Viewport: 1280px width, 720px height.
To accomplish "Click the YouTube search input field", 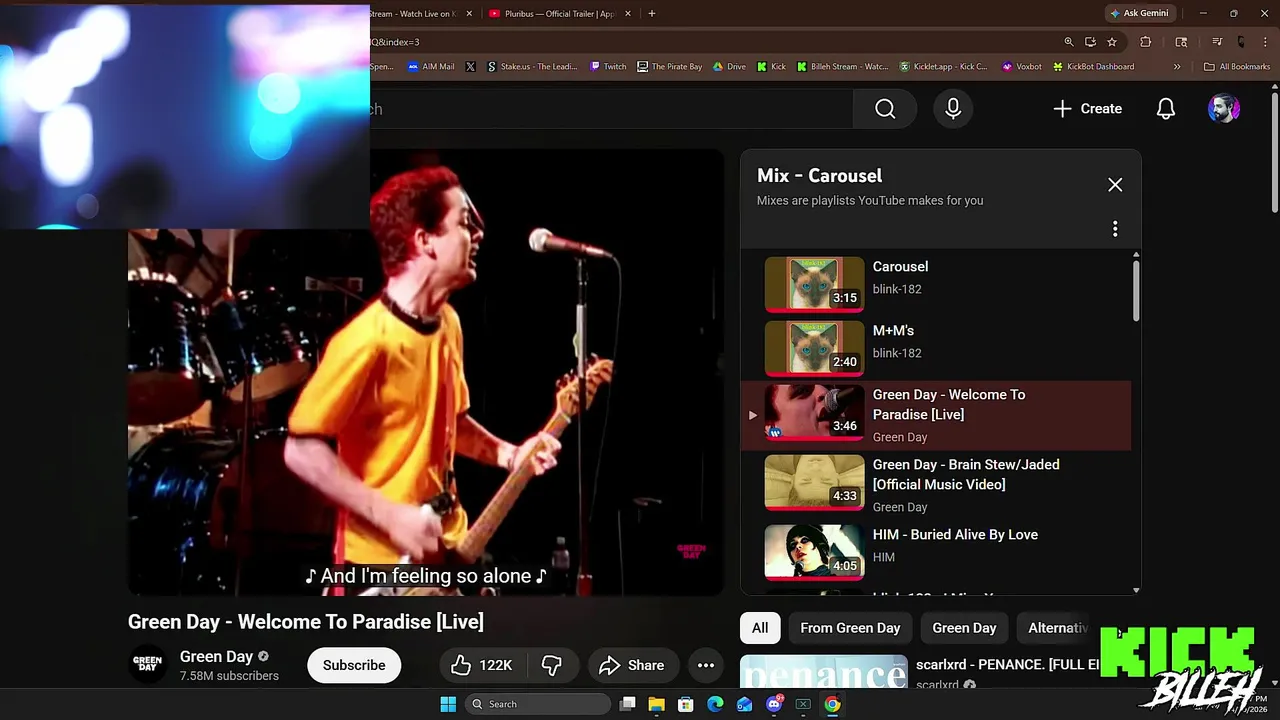I will pos(611,109).
